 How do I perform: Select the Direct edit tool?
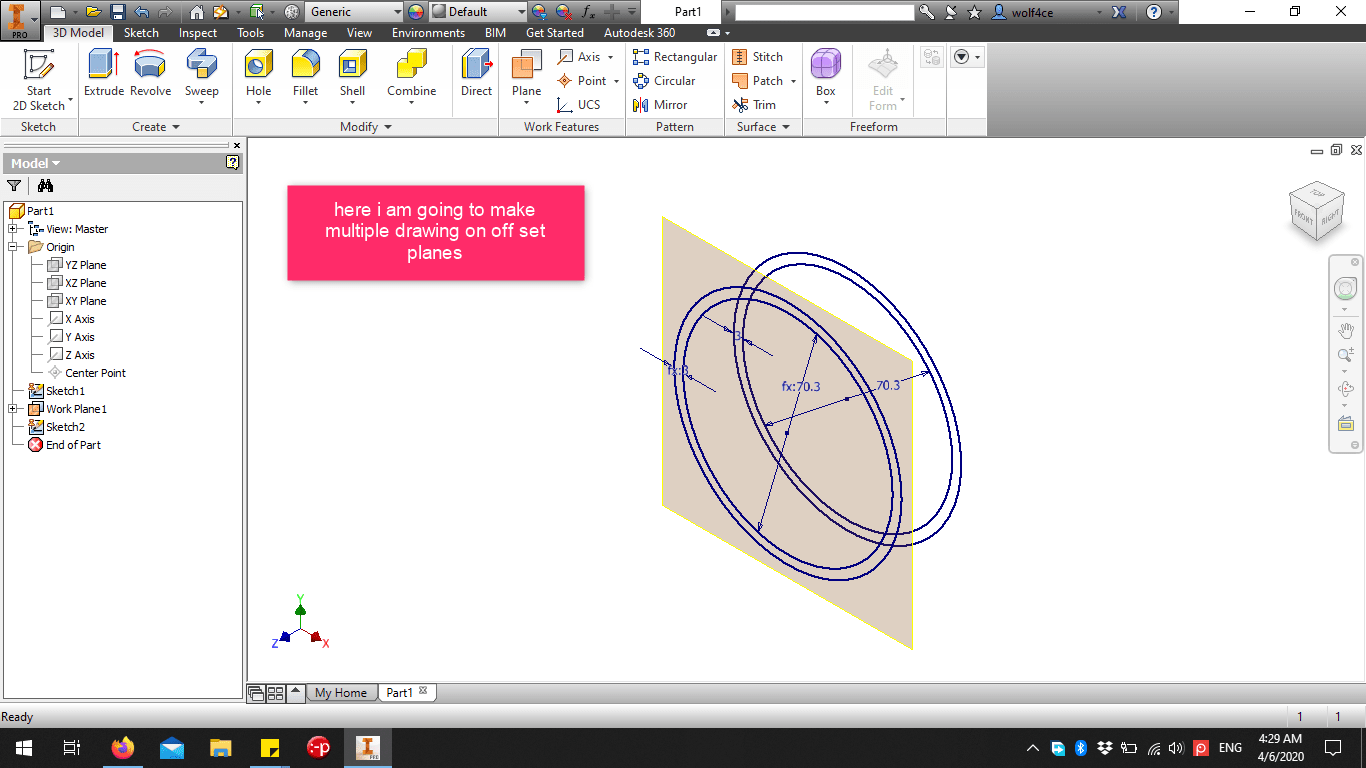[476, 74]
